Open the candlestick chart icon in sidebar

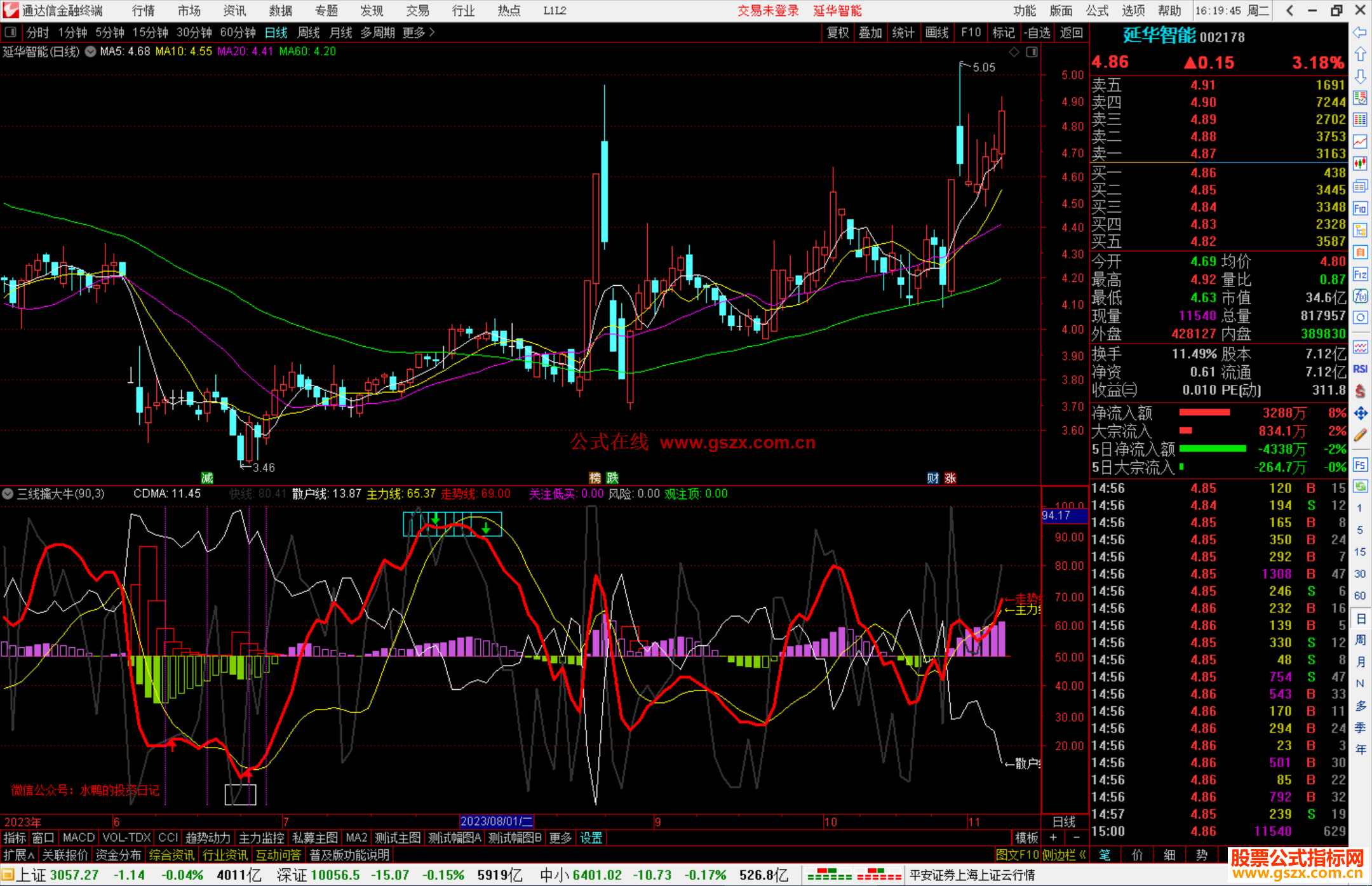pyautogui.click(x=1360, y=163)
